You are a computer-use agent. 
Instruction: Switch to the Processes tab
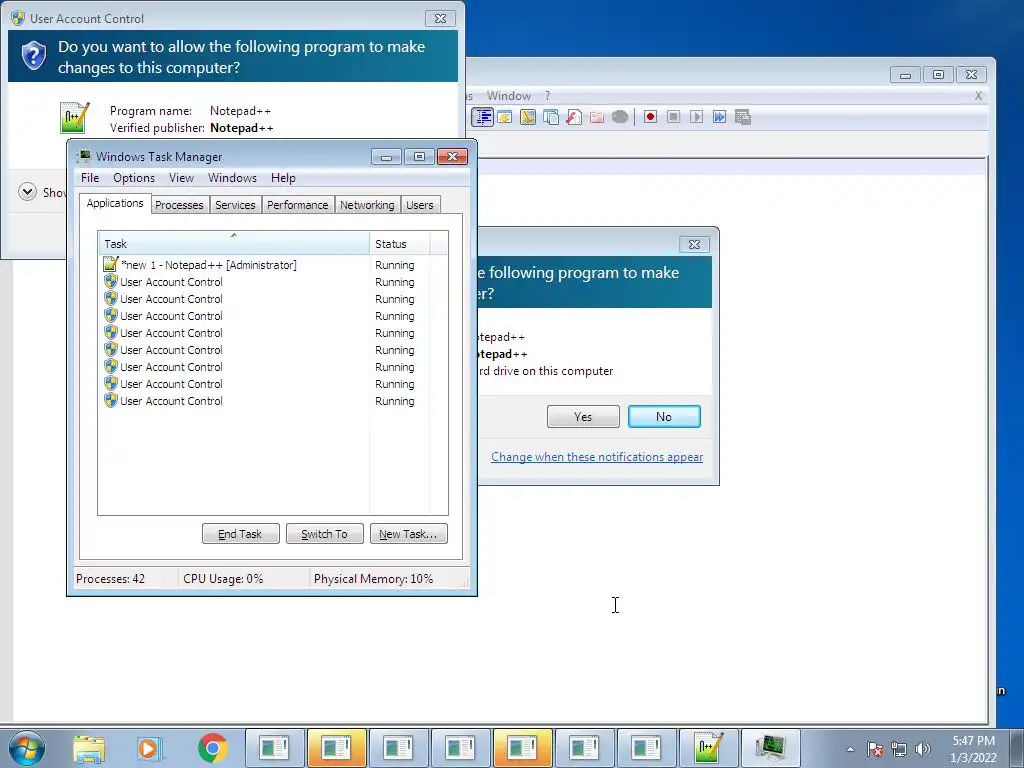[179, 205]
